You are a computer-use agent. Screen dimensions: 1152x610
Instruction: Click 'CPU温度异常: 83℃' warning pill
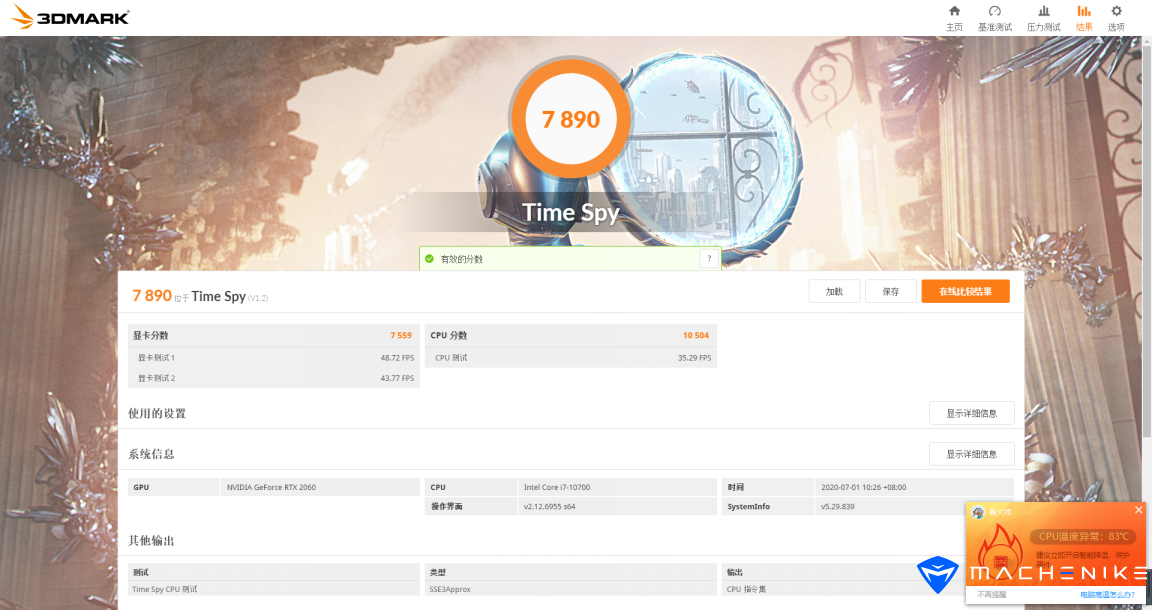pos(1083,537)
